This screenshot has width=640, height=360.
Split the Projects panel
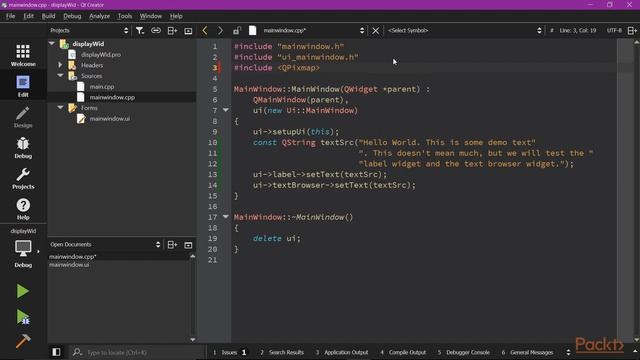pyautogui.click(x=172, y=31)
